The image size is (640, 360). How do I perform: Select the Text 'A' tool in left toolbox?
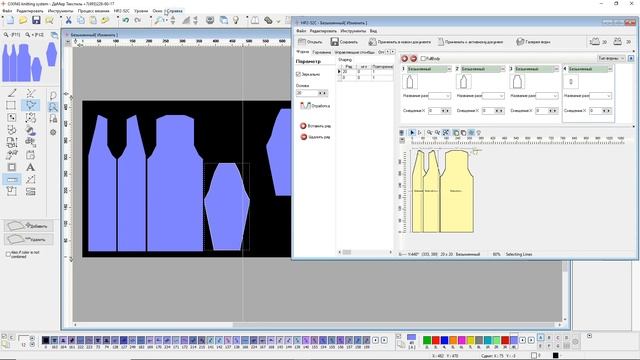pos(30,167)
